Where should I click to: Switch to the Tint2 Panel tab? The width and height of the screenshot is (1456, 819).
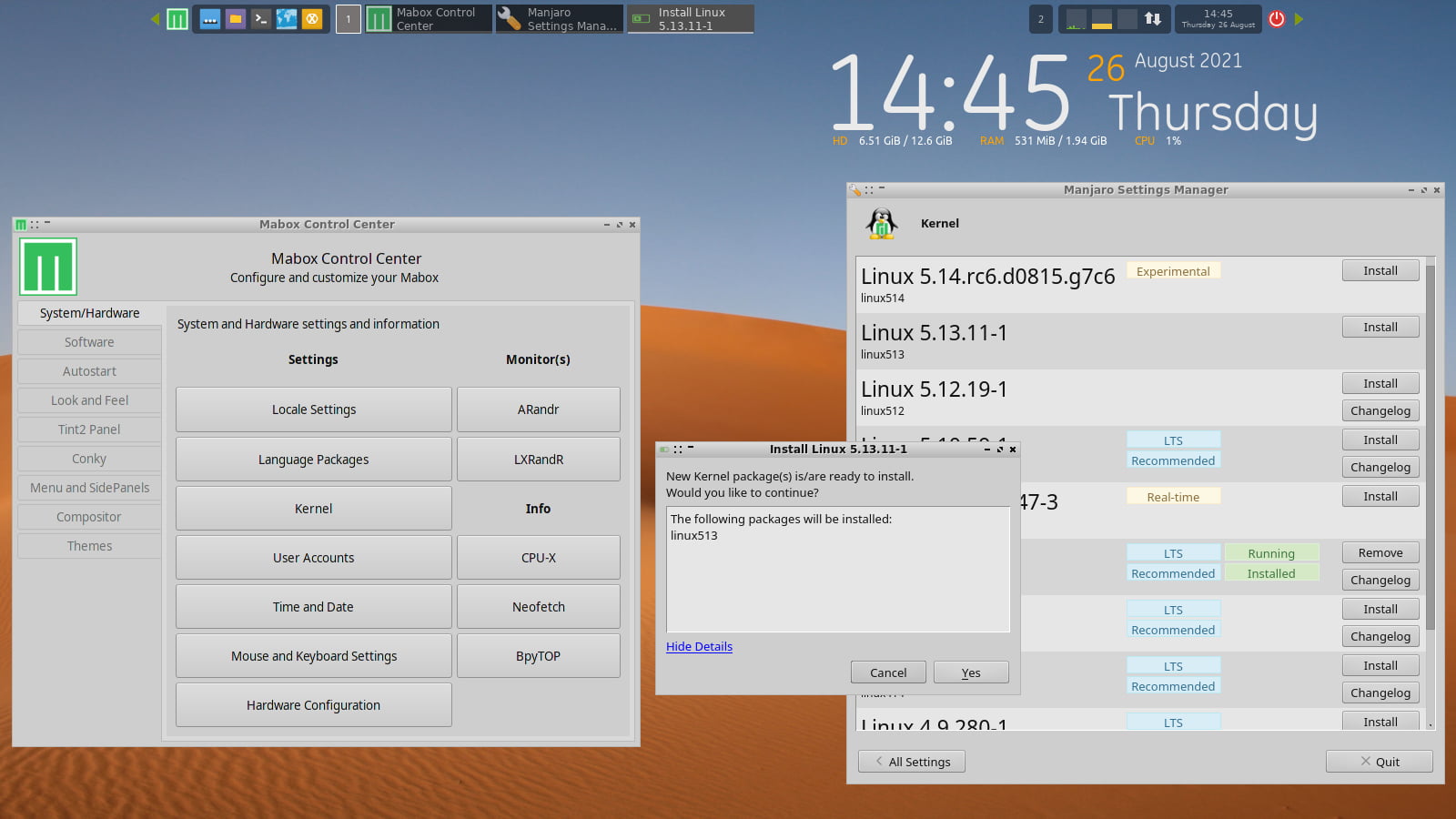pos(89,430)
